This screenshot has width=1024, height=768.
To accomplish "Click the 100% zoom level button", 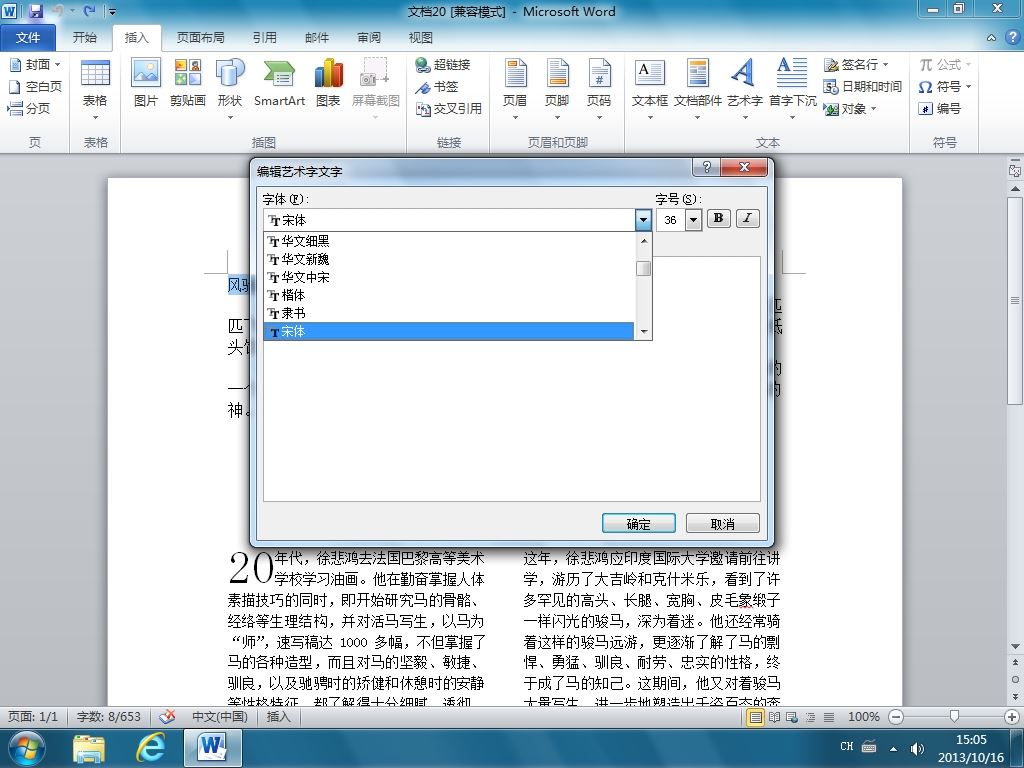I will click(863, 717).
